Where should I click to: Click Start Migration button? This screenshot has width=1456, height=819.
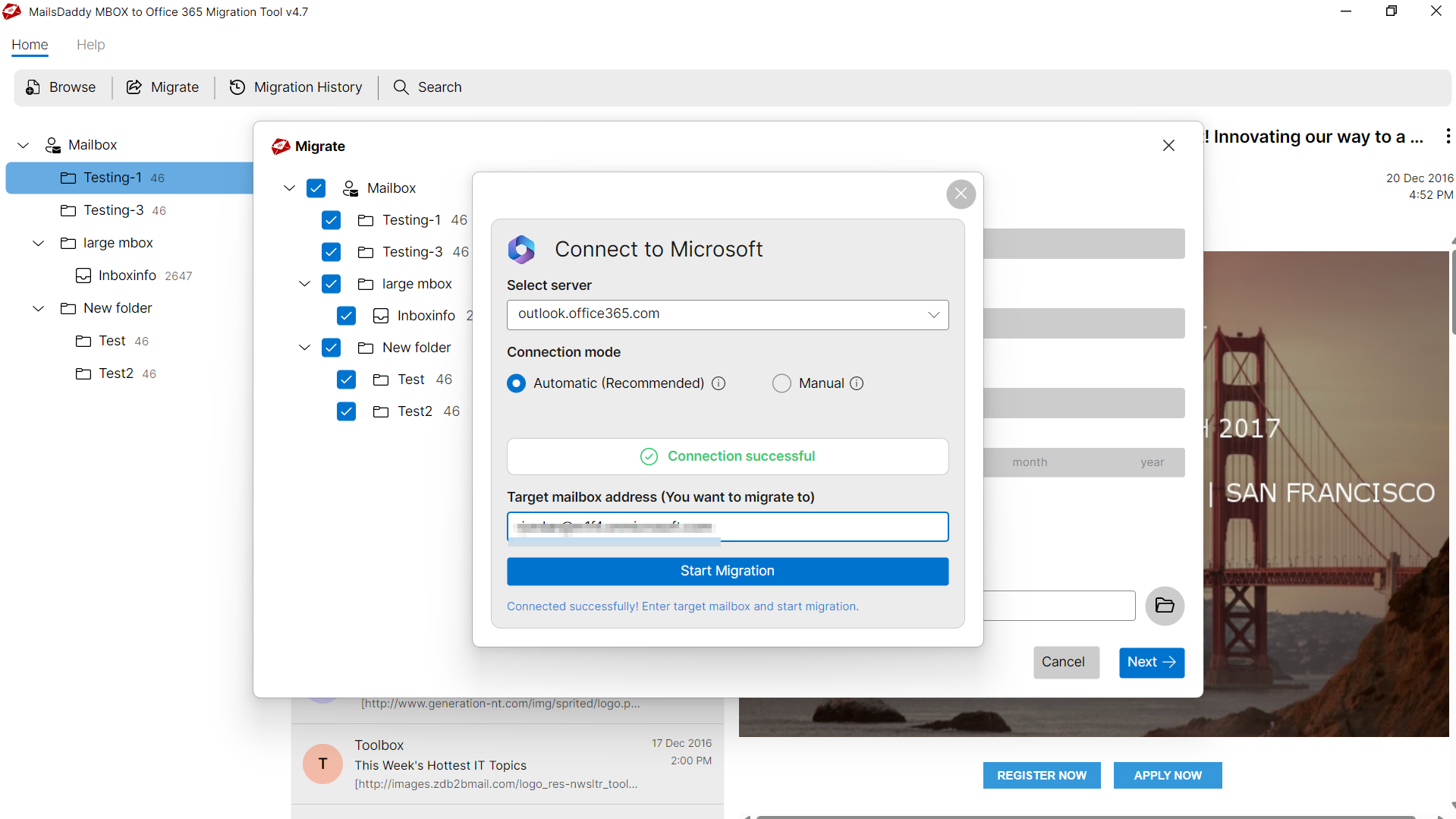(728, 572)
